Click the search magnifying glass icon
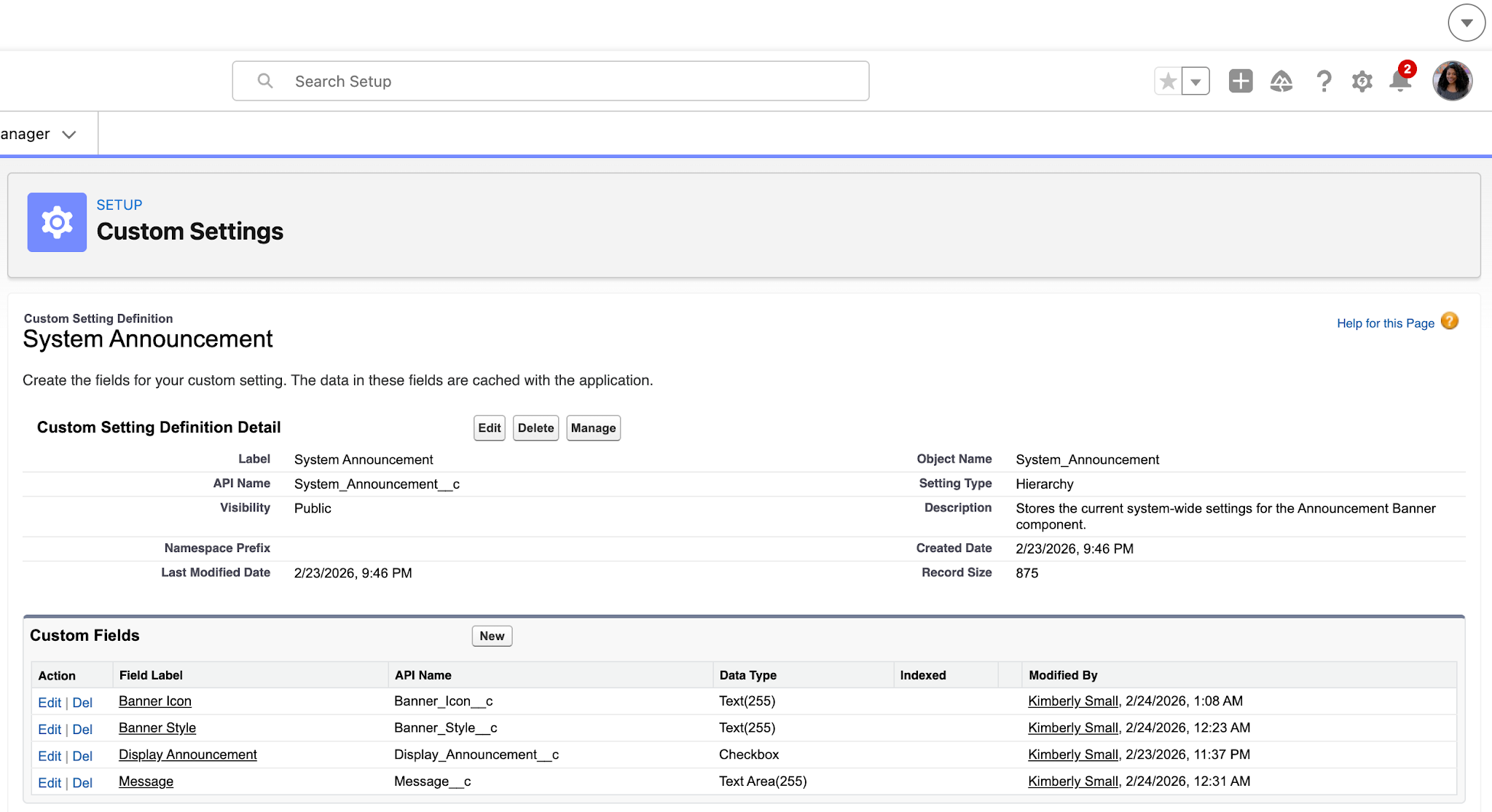 tap(264, 81)
